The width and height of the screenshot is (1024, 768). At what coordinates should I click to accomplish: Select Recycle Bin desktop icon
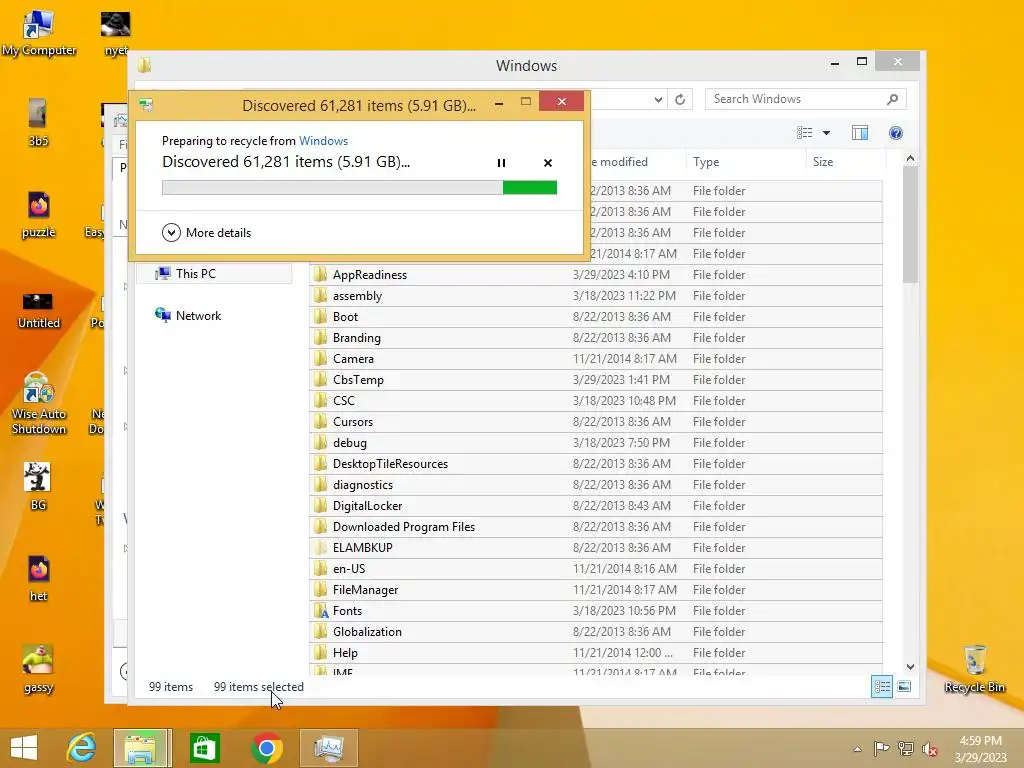[x=974, y=668]
